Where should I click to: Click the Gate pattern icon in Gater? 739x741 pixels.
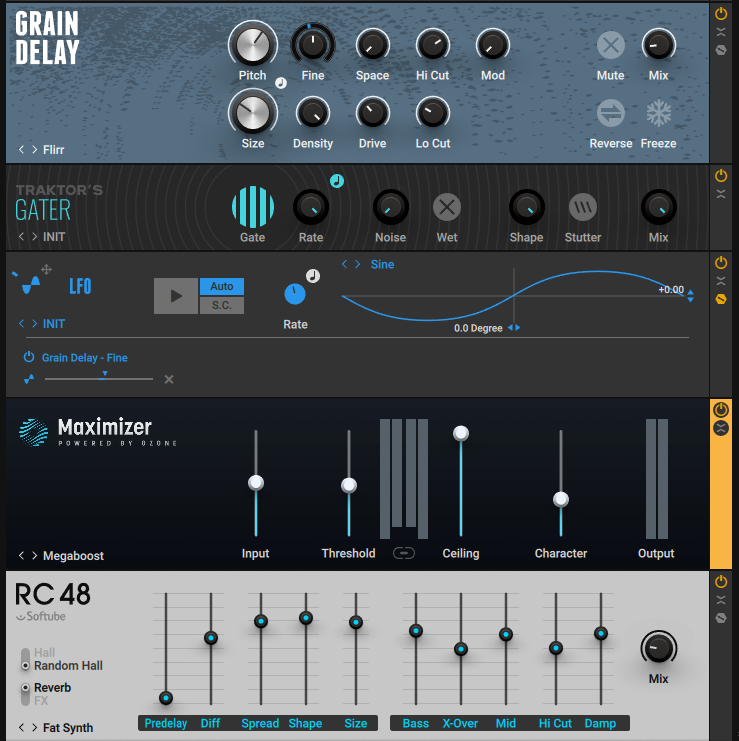(x=253, y=207)
